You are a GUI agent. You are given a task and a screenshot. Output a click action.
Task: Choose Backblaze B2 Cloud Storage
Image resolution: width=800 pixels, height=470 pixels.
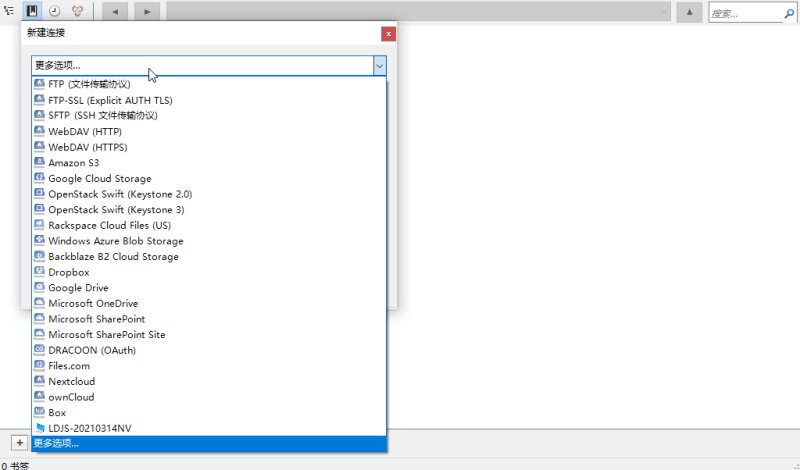(209, 256)
